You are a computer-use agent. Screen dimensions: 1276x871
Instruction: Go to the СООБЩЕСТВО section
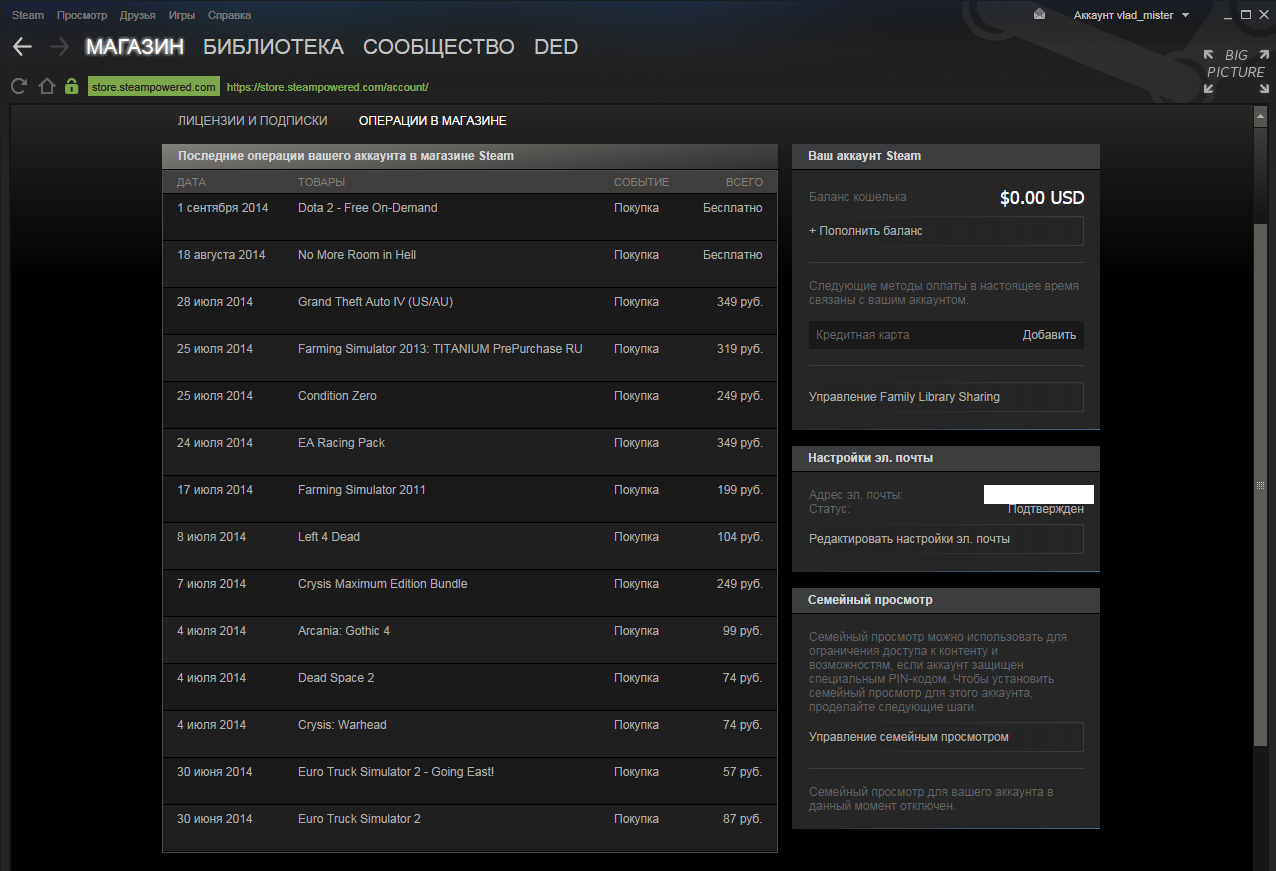(439, 47)
